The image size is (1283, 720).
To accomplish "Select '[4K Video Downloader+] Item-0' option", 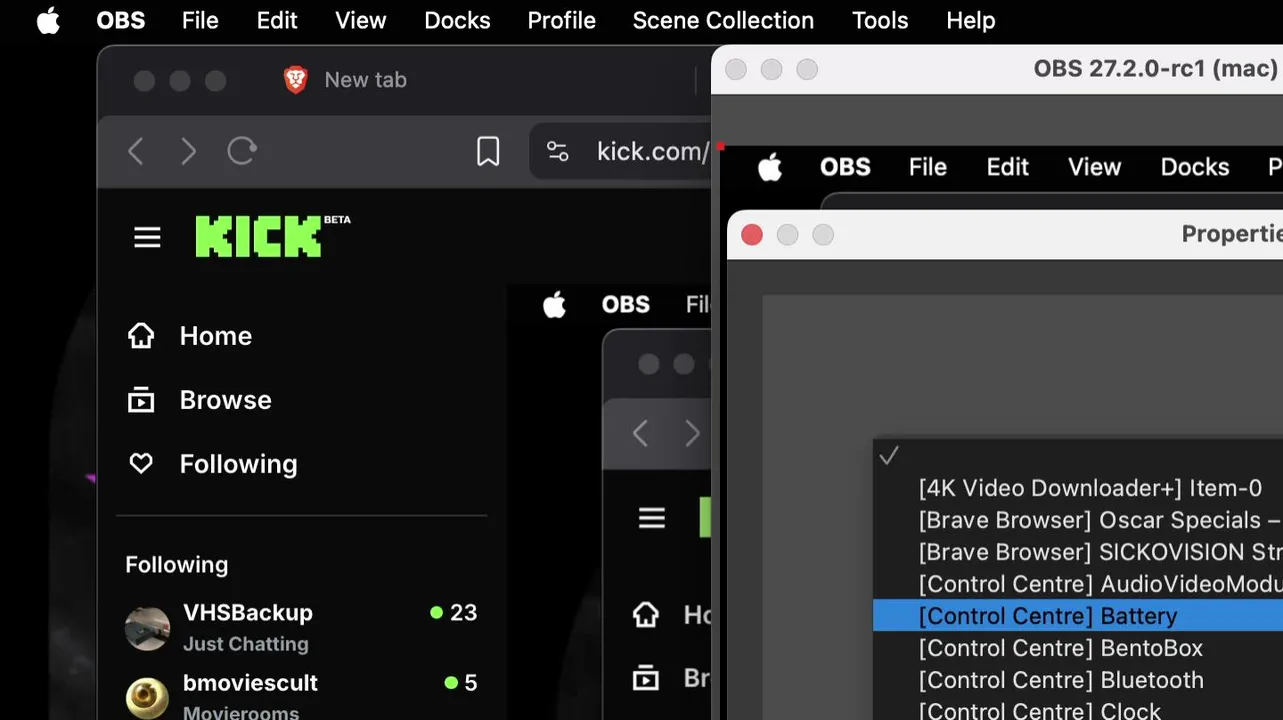I will pos(1078,488).
